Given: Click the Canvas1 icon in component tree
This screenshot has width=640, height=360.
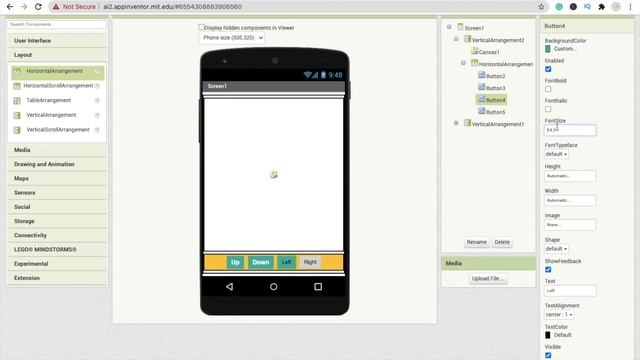Looking at the screenshot, I should pyautogui.click(x=474, y=51).
